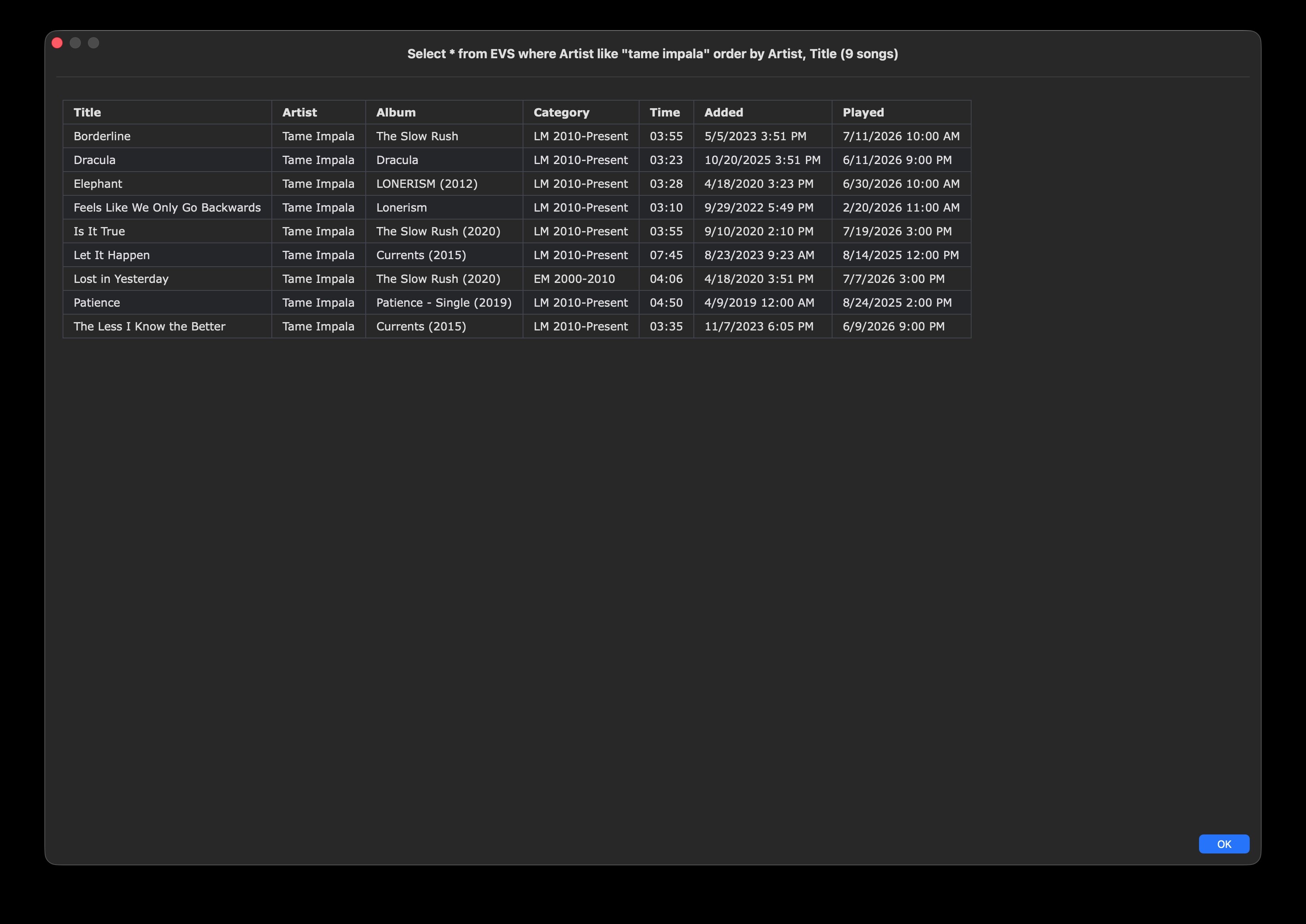The height and width of the screenshot is (924, 1306).
Task: Click the OK button
Action: (1224, 844)
